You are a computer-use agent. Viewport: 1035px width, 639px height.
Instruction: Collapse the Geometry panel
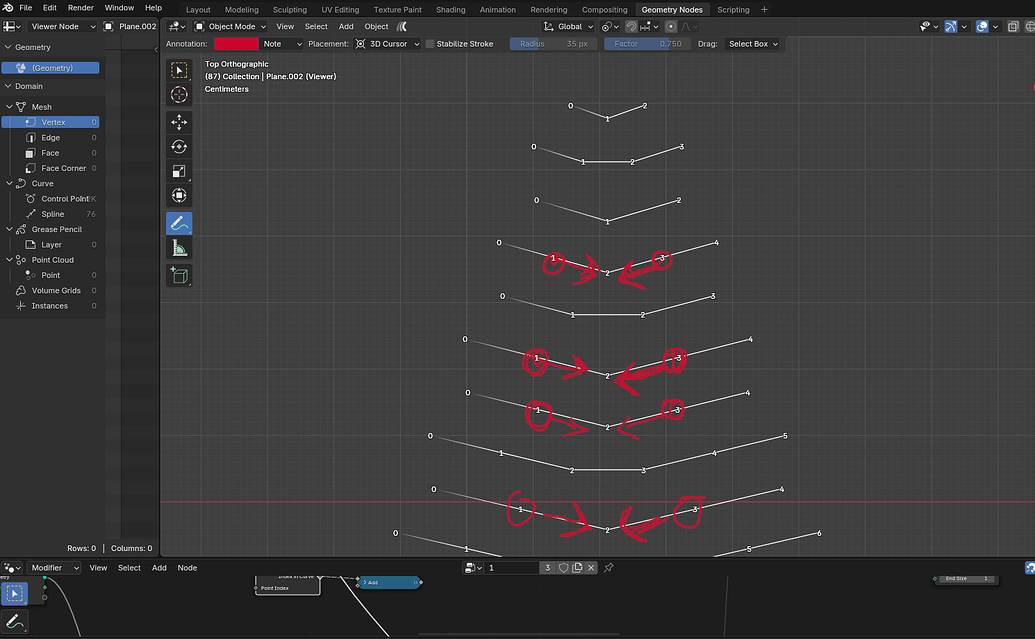tap(8, 48)
